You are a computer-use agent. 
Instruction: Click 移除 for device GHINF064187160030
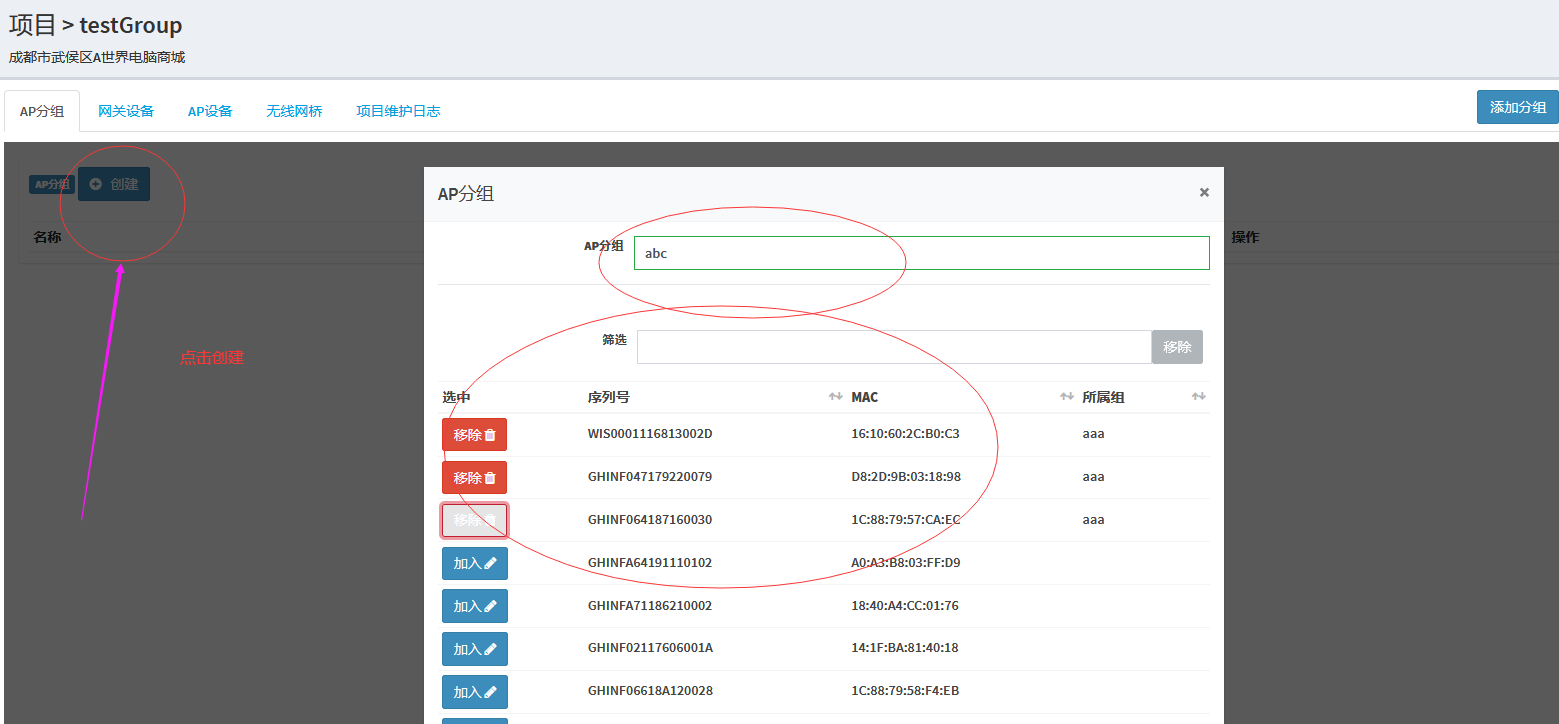474,520
